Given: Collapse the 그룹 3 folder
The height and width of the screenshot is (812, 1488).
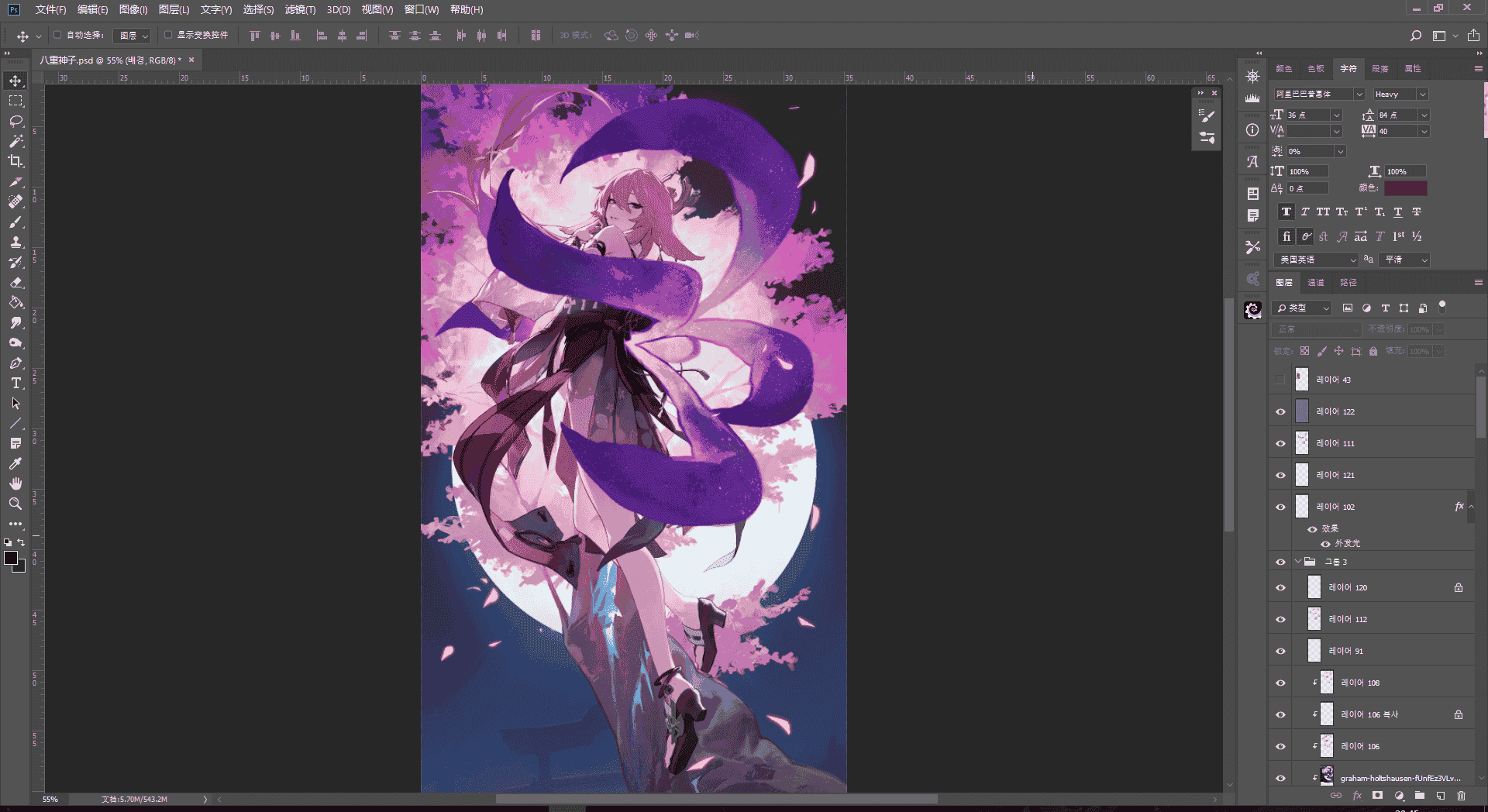Looking at the screenshot, I should tap(1297, 562).
